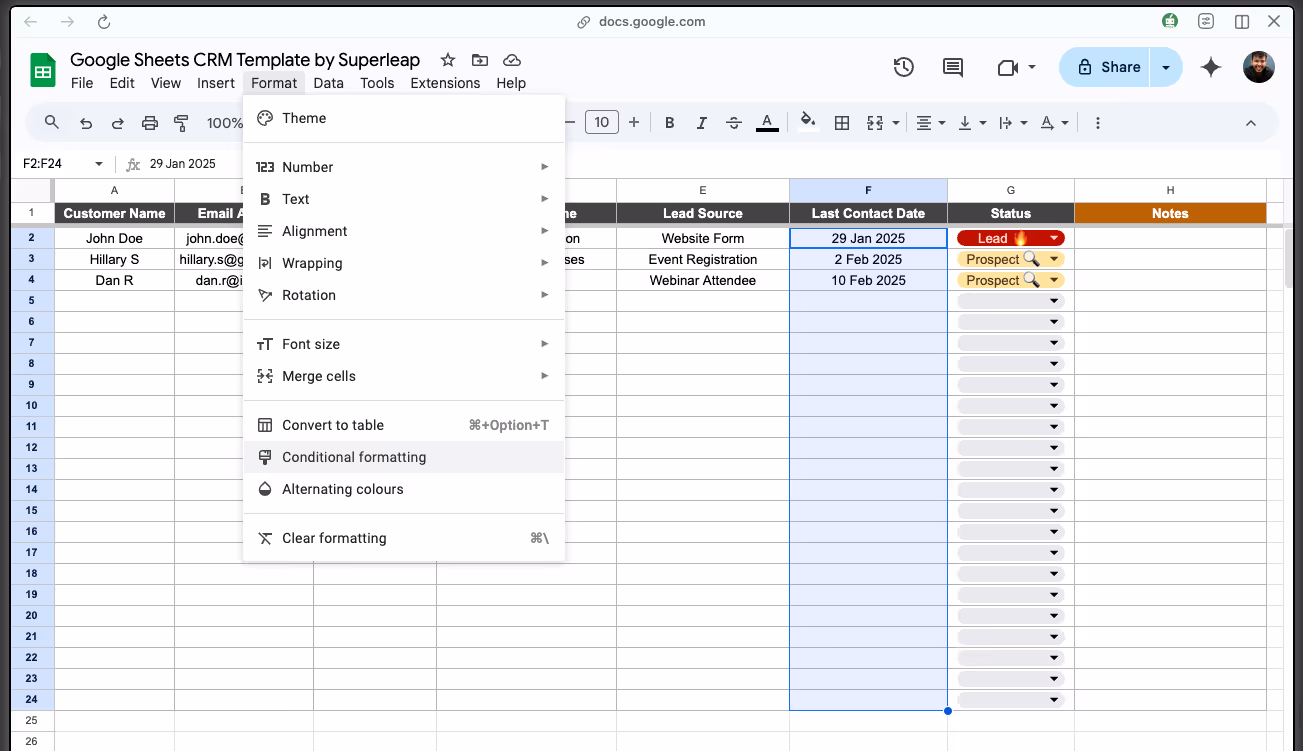Open the fill colour bucket
This screenshot has height=751, width=1303.
(x=808, y=123)
